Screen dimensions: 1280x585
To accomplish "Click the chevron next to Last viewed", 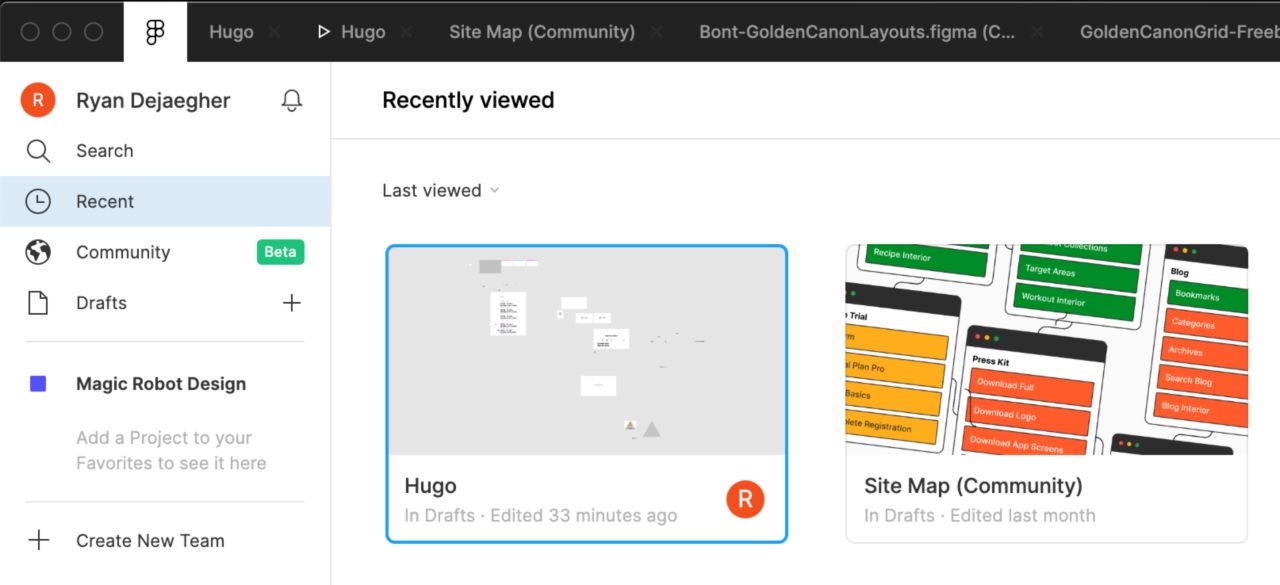I will (x=494, y=191).
